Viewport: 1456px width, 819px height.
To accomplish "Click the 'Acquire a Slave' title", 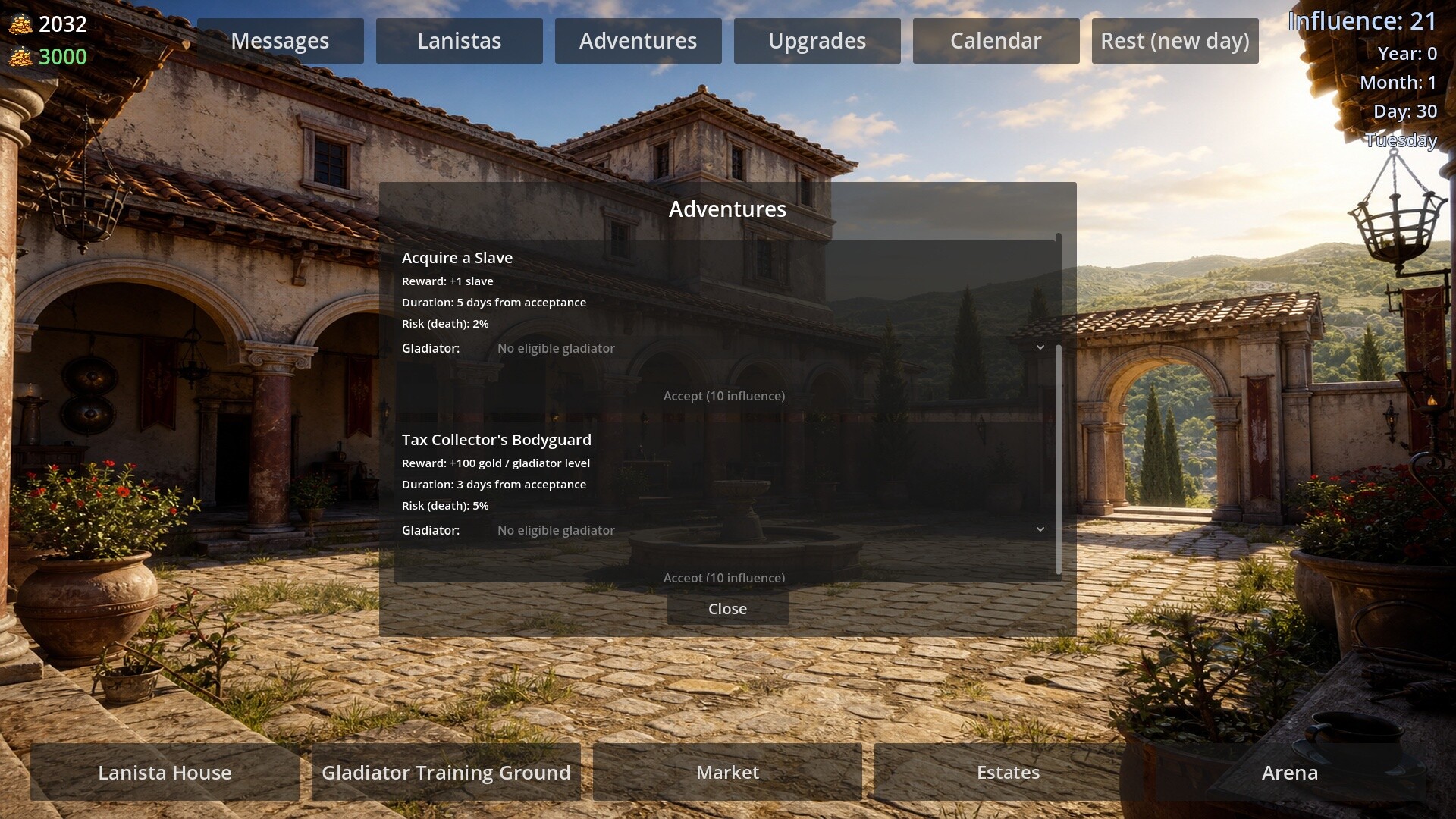I will 457,258.
